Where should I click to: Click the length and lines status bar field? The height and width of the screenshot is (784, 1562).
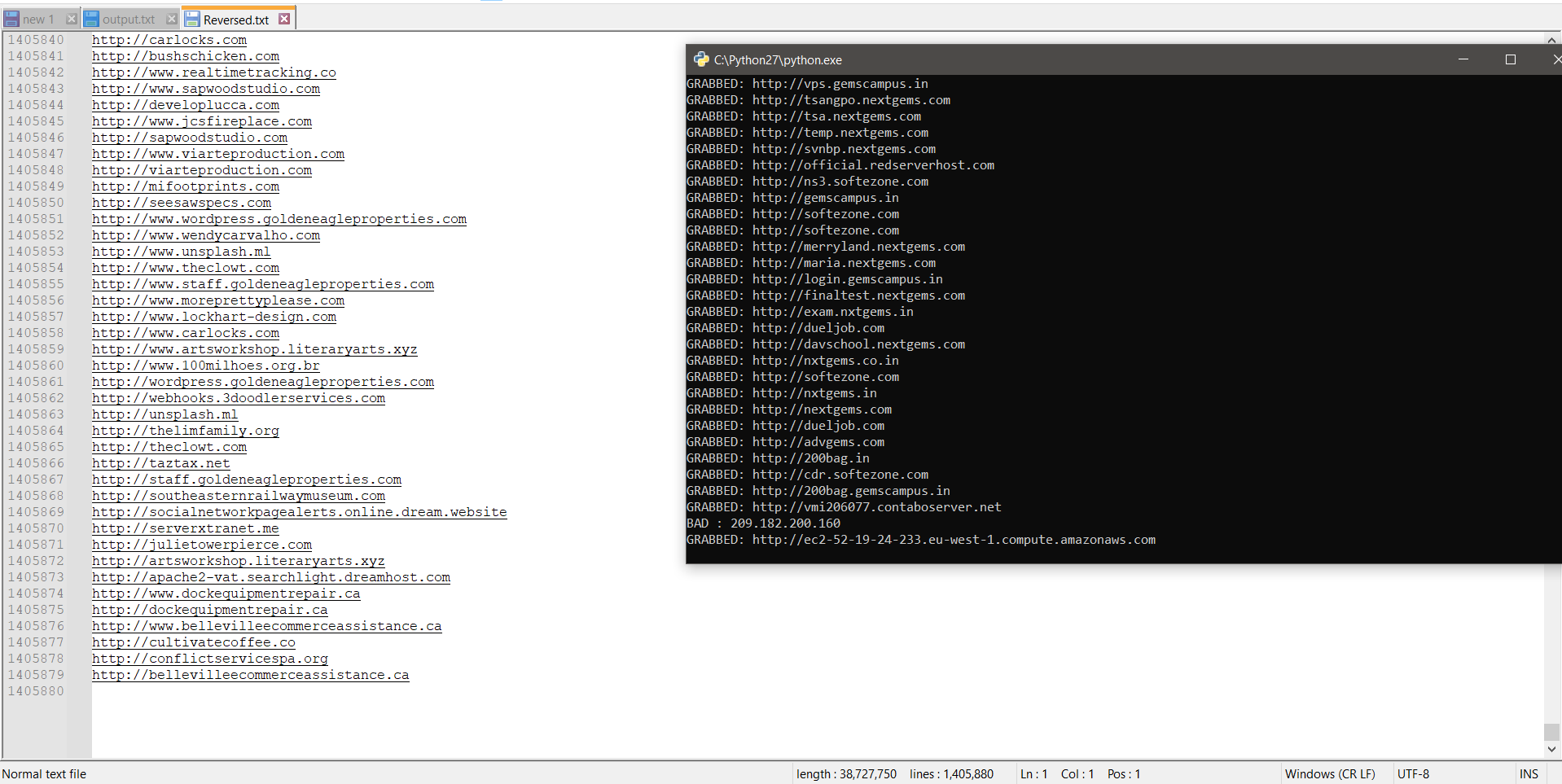tap(894, 774)
